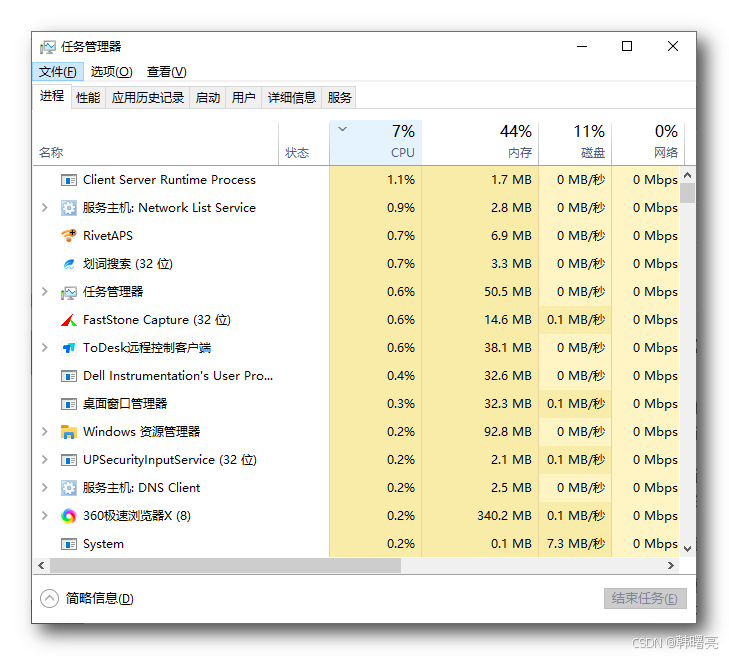The width and height of the screenshot is (729, 656).
Task: Click the vertical scrollbar thumb
Action: (x=688, y=193)
